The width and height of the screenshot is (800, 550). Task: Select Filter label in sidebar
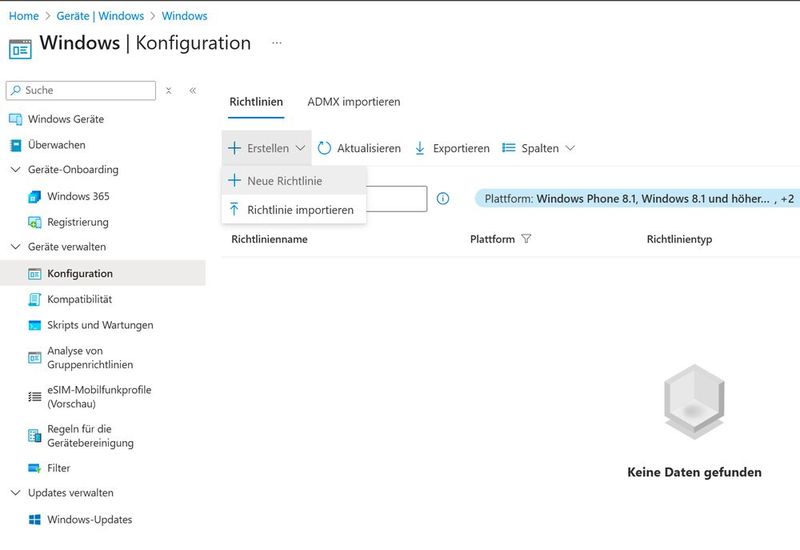[x=59, y=468]
